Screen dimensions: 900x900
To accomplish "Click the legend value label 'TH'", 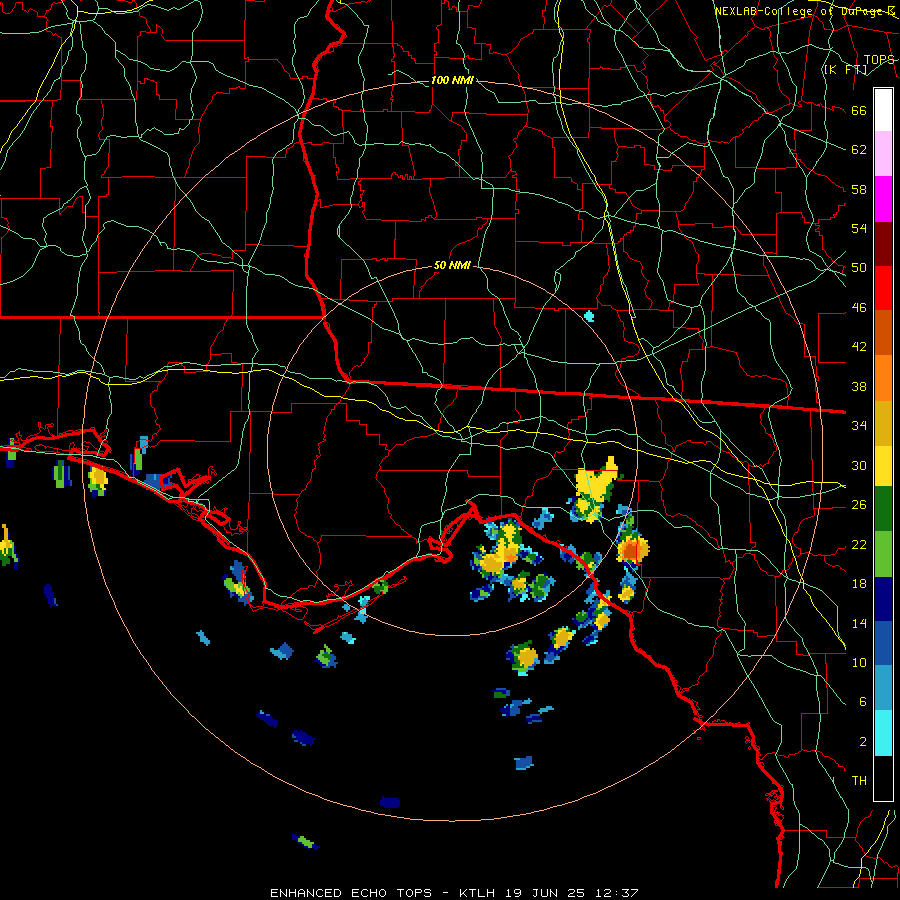I will (x=859, y=781).
